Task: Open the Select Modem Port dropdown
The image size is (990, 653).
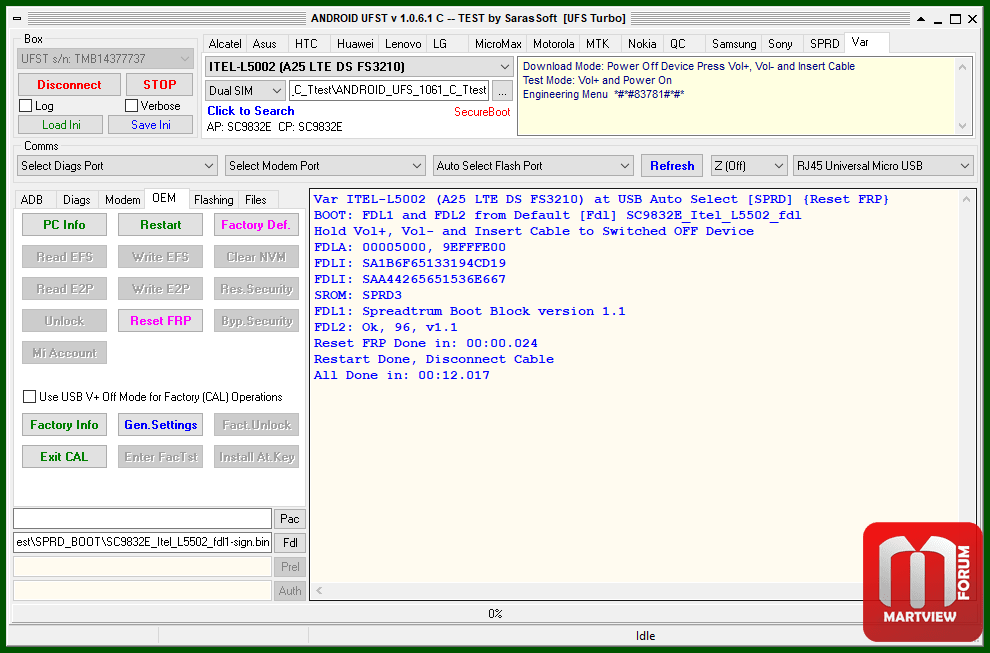Action: point(325,165)
